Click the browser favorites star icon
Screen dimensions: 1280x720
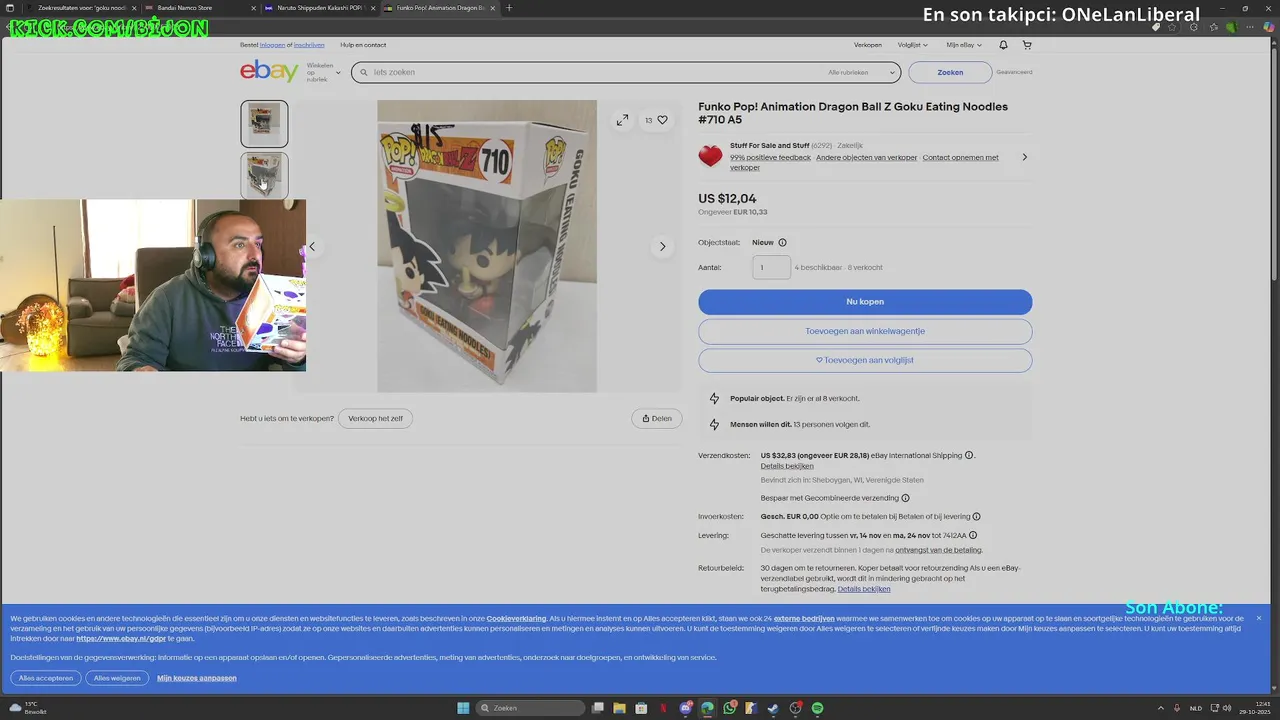[1172, 27]
